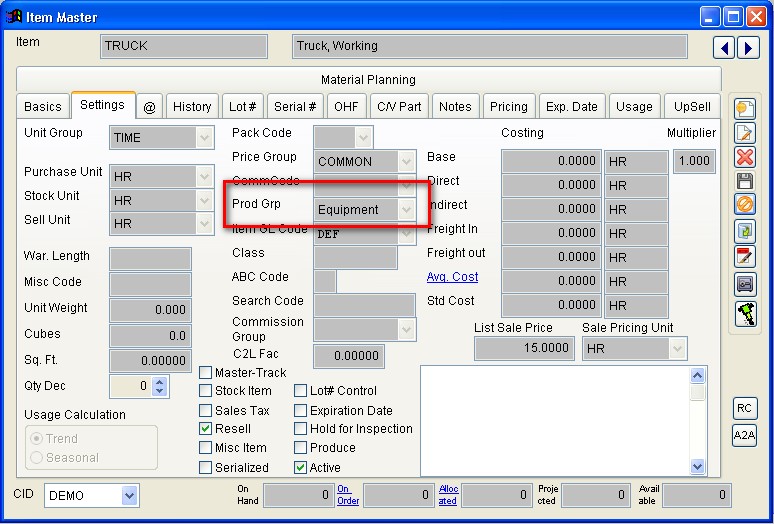Click the List Sale Price field

point(523,348)
